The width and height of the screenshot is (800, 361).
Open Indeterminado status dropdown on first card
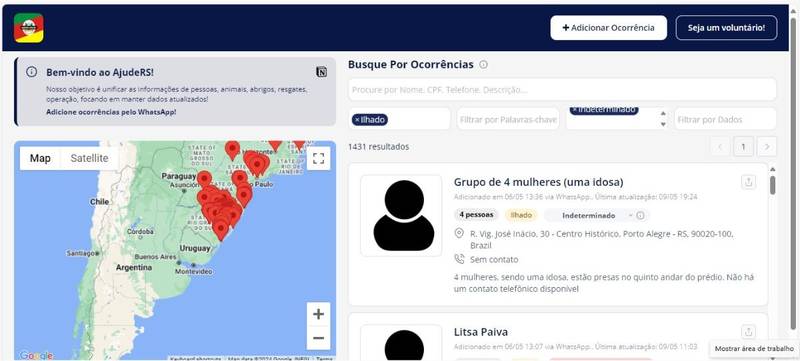589,215
